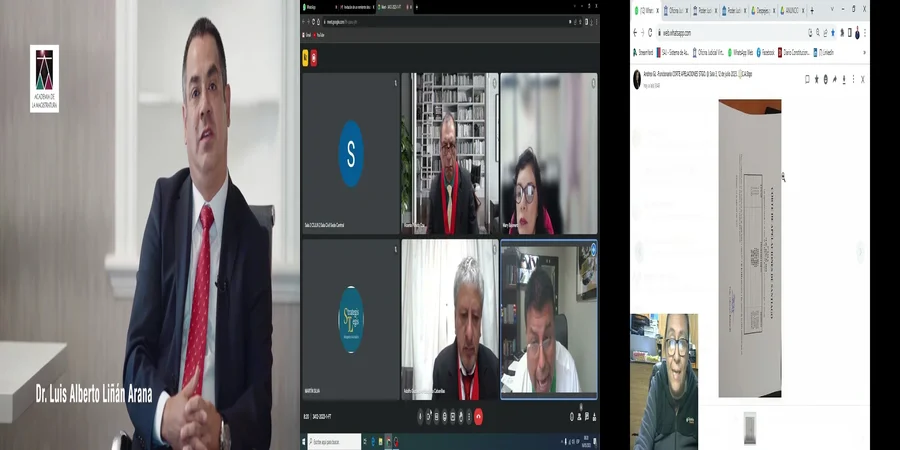The width and height of the screenshot is (900, 450).
Task: Click the zoom magnifier icon in WhatsApp address bar
Action: 818,33
